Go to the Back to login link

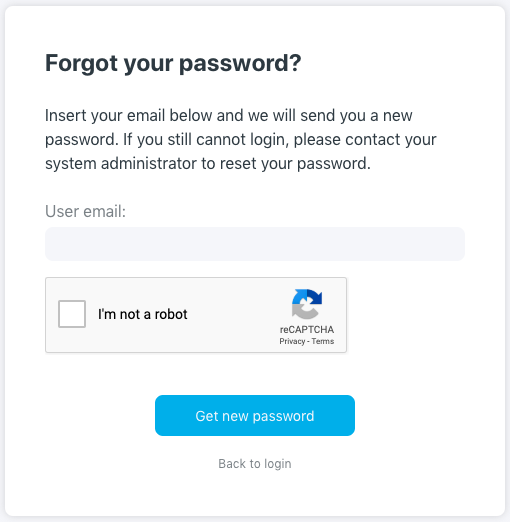pos(255,464)
